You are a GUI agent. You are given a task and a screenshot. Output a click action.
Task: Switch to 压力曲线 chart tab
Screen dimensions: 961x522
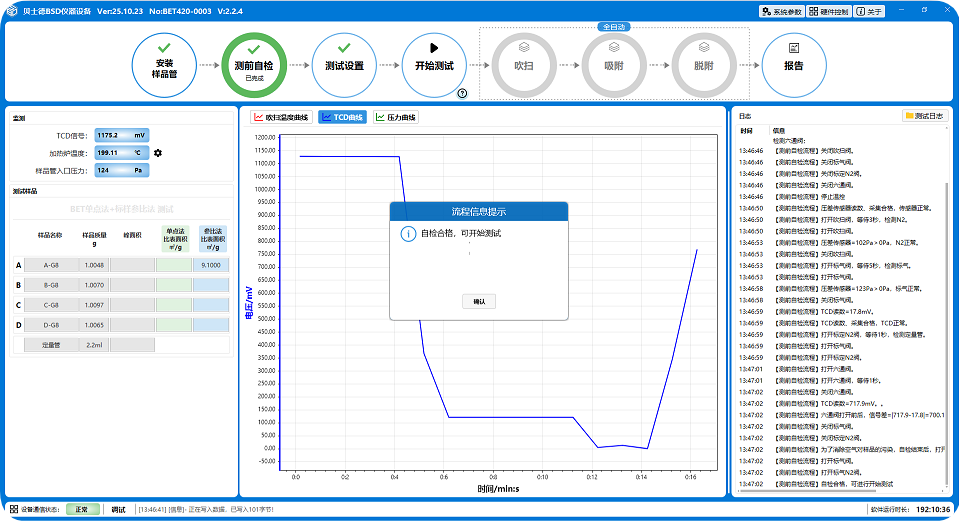coord(396,117)
